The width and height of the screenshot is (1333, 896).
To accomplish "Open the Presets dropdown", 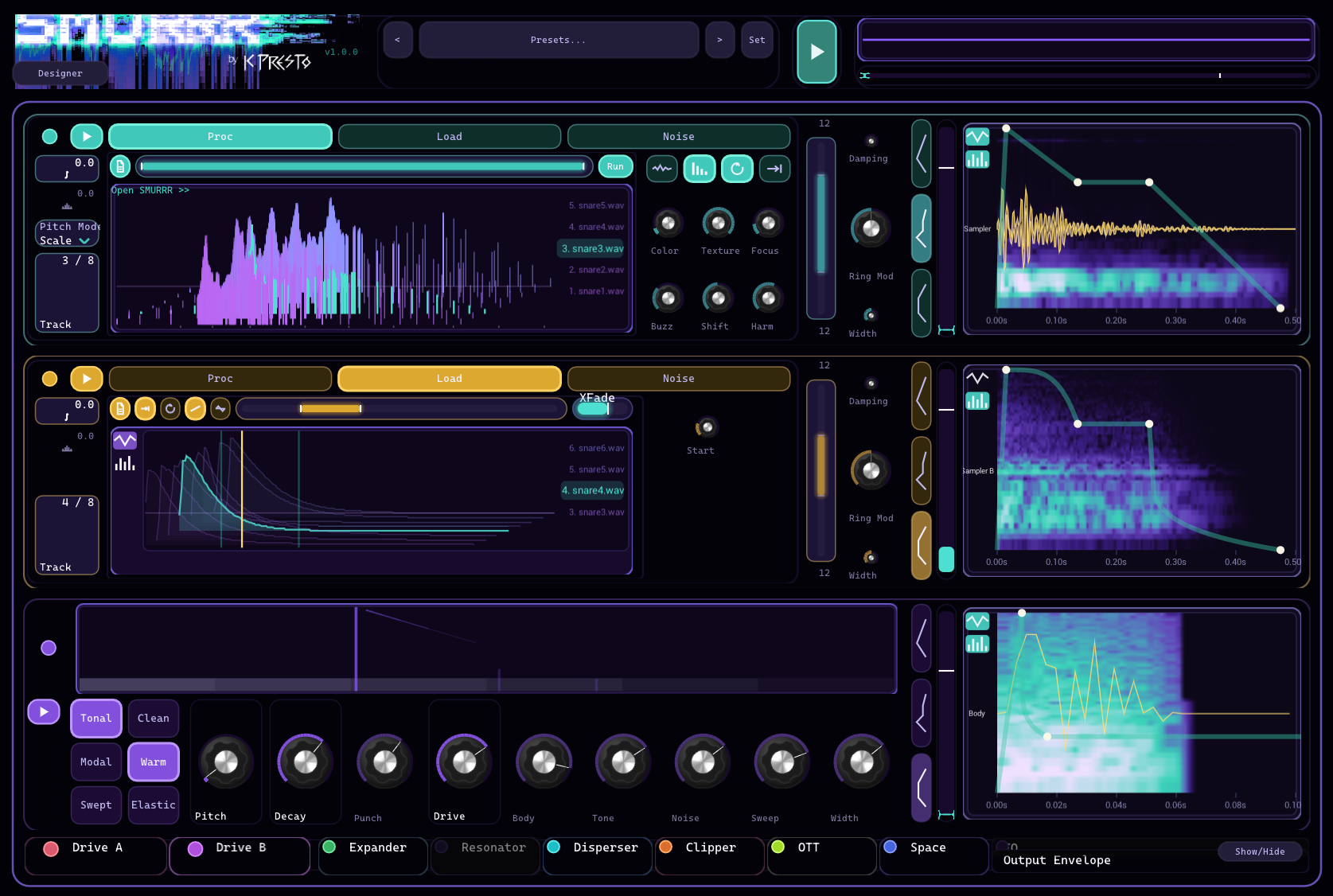I will pos(559,40).
